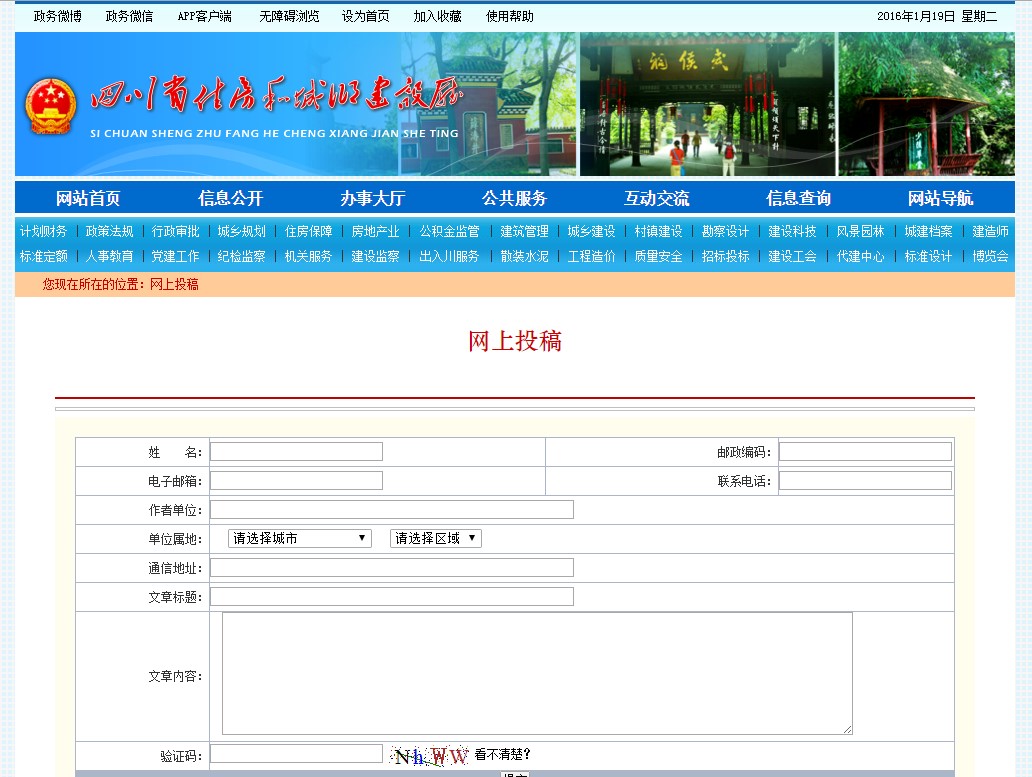Open 工程造价 sub-navigation link

(591, 256)
